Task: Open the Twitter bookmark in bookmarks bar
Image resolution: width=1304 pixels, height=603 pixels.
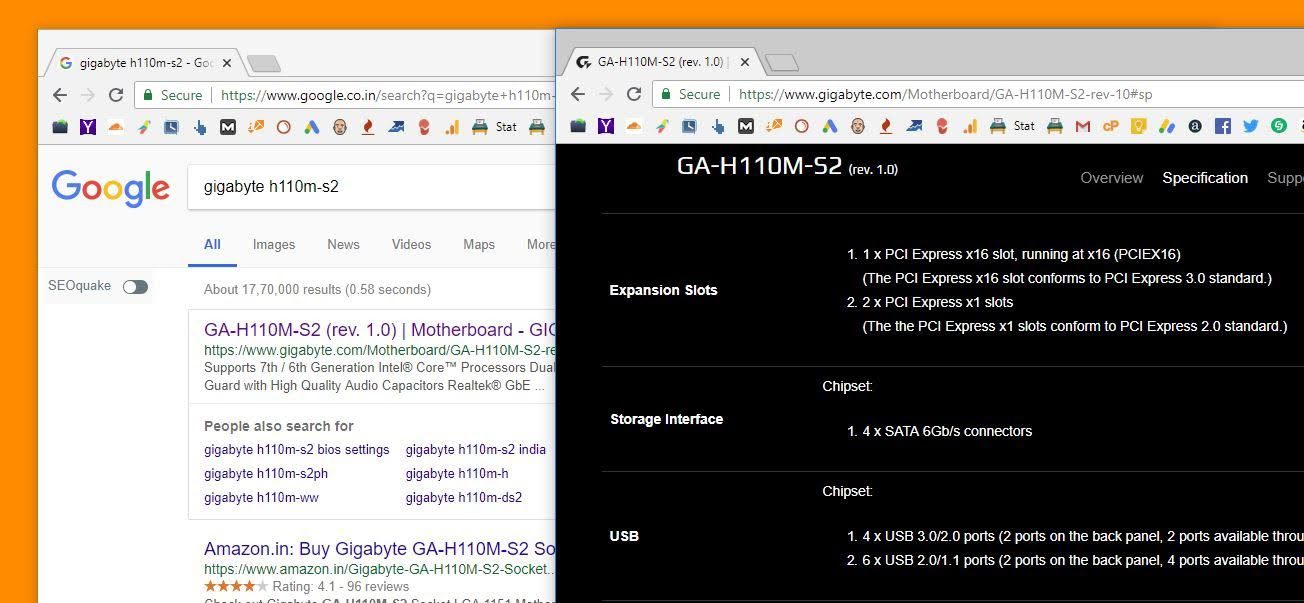Action: click(x=1250, y=126)
